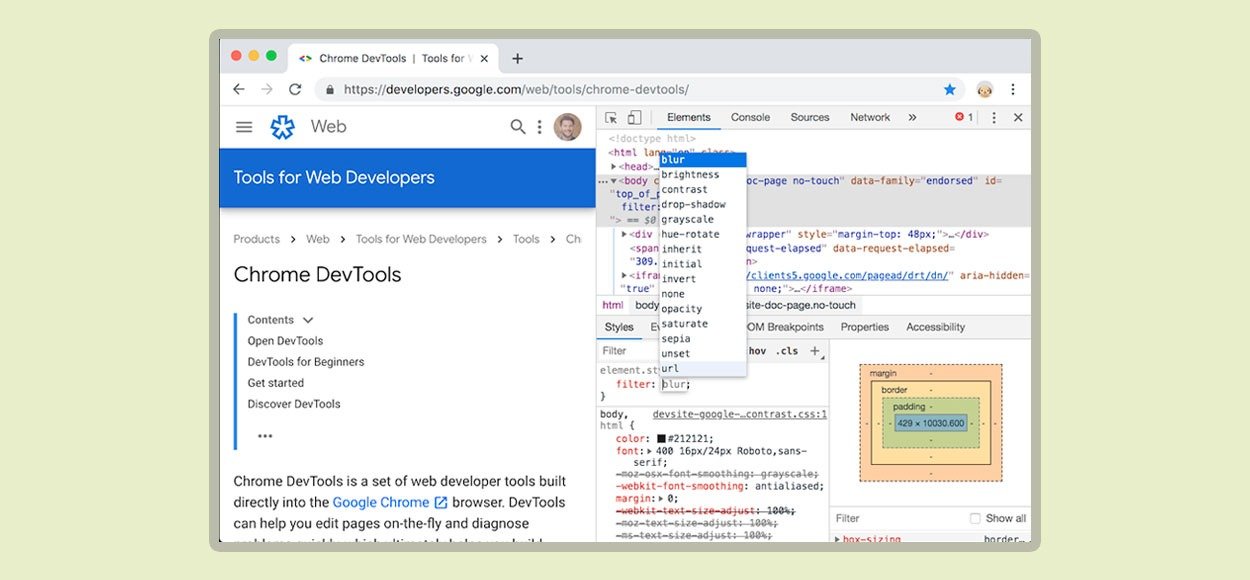Go back using the browser back arrow
The height and width of the screenshot is (580, 1250).
pos(238,89)
